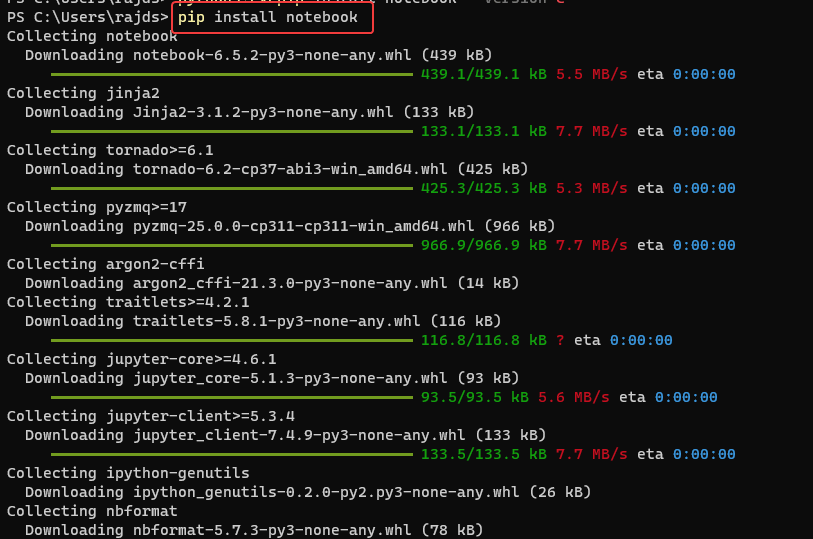Select 'Downloading notebook-6.5.2-py3-none-any.whl' line
This screenshot has width=813, height=539.
point(258,55)
